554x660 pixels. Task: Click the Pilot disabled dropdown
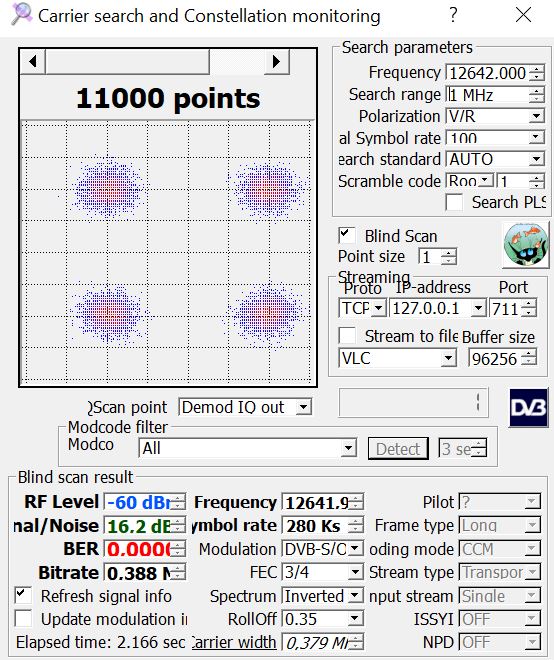coord(500,502)
